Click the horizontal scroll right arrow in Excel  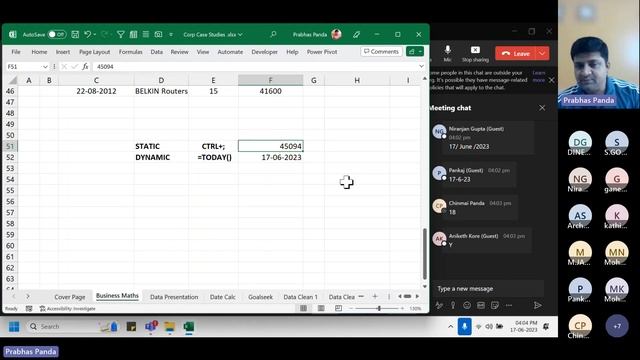click(417, 296)
